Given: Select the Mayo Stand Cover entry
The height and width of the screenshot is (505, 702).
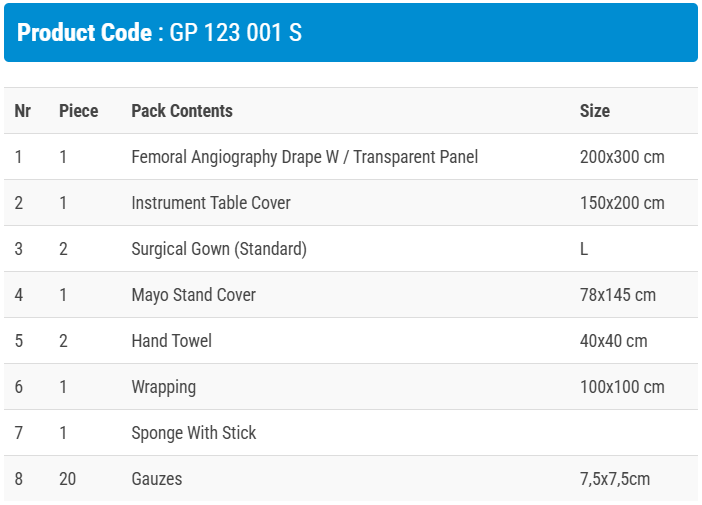Looking at the screenshot, I should (193, 295).
